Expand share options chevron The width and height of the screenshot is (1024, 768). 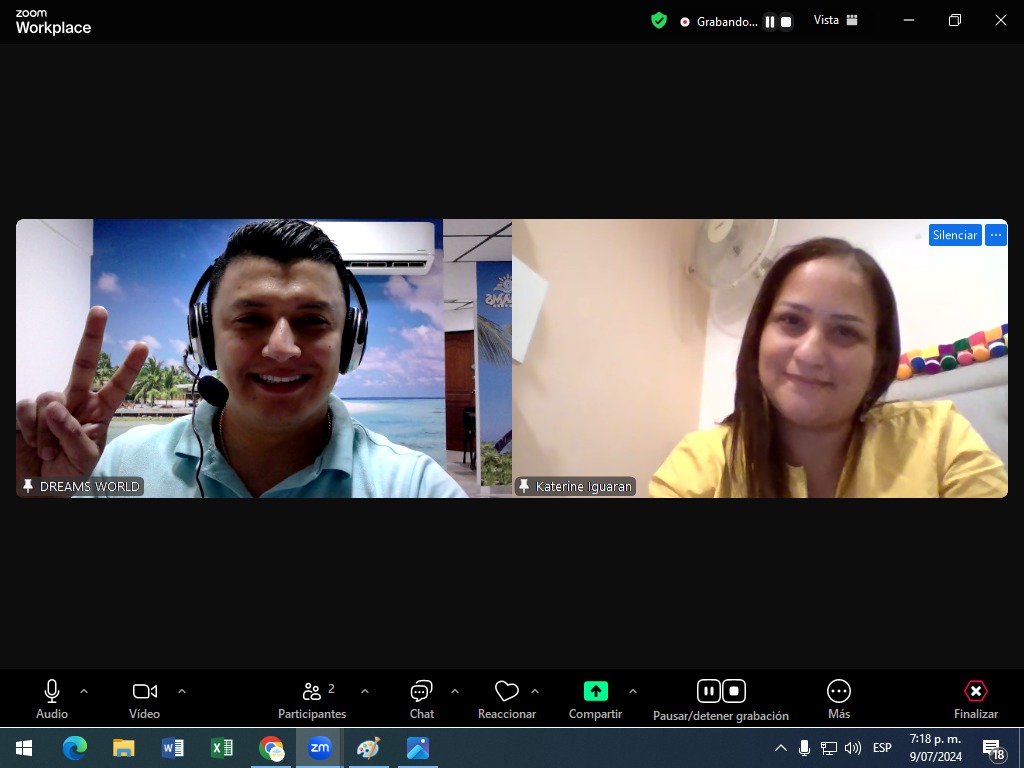click(x=632, y=691)
